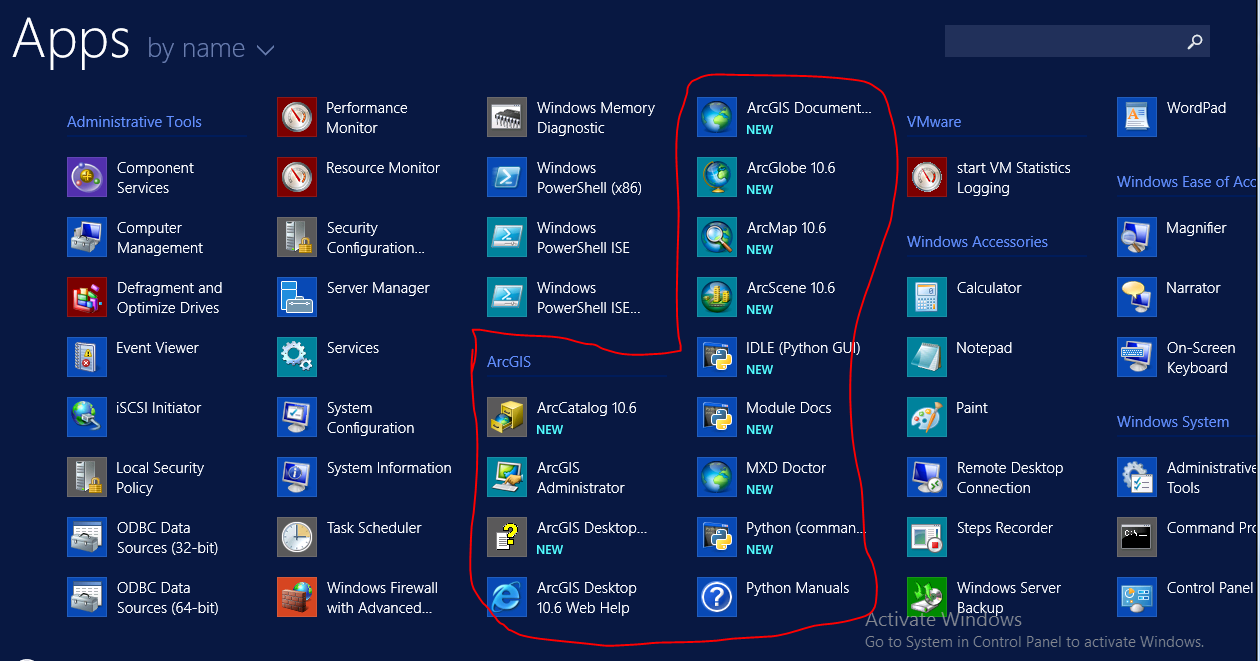
Task: Launch MXD Doctor icon
Action: 717,478
